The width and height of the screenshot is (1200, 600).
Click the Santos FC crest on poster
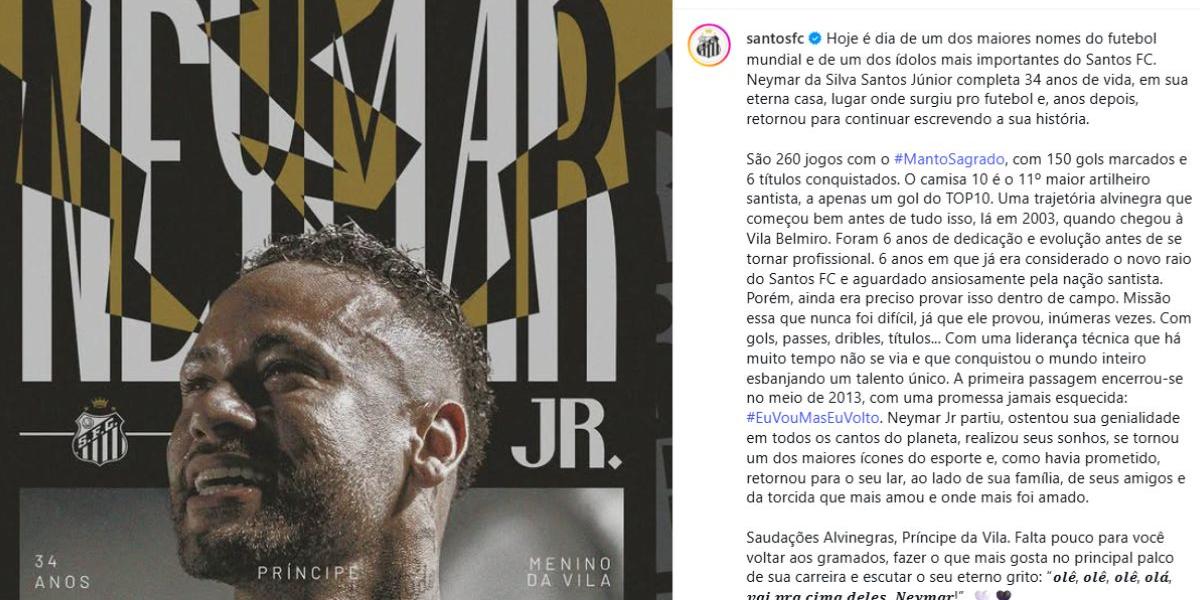pos(100,432)
